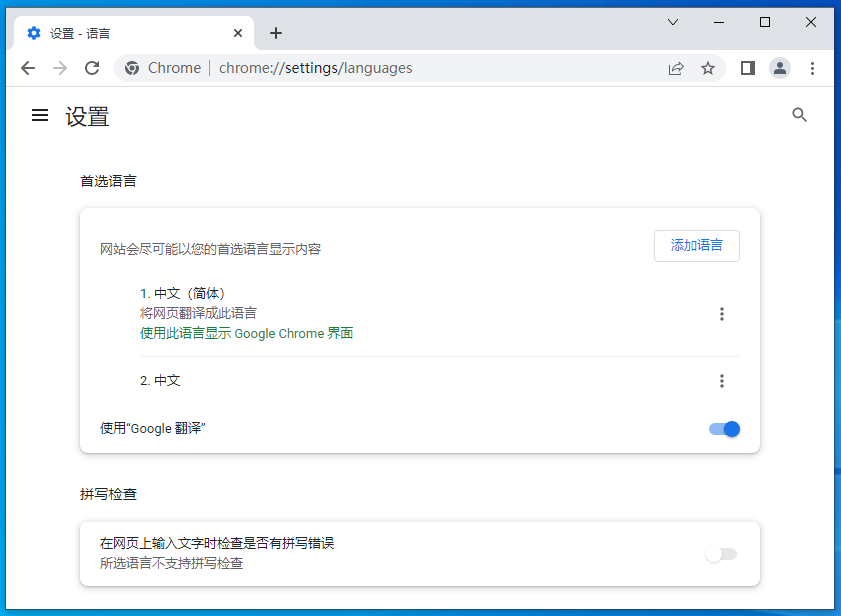
Task: Click the forward navigation arrow
Action: (60, 68)
